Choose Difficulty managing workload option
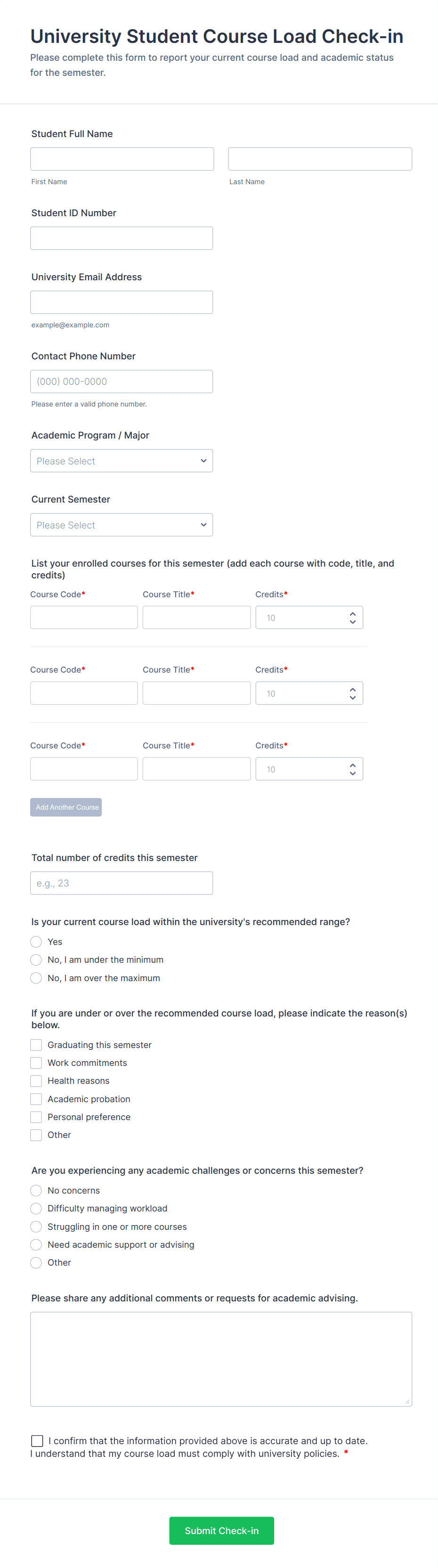The height and width of the screenshot is (1568, 438). pos(37,1208)
